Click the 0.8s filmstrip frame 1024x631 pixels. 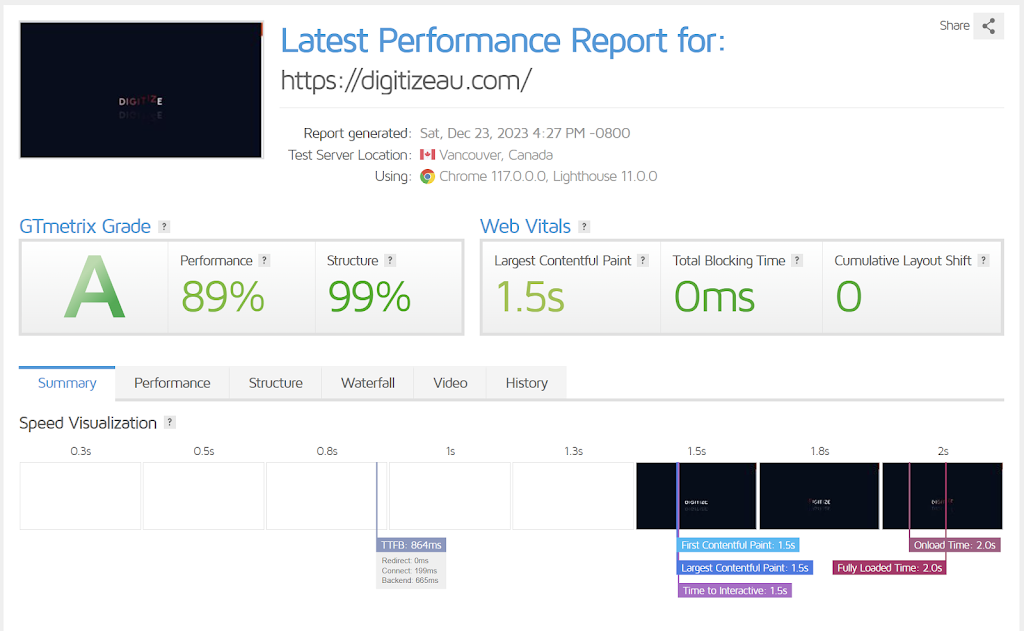tap(327, 496)
